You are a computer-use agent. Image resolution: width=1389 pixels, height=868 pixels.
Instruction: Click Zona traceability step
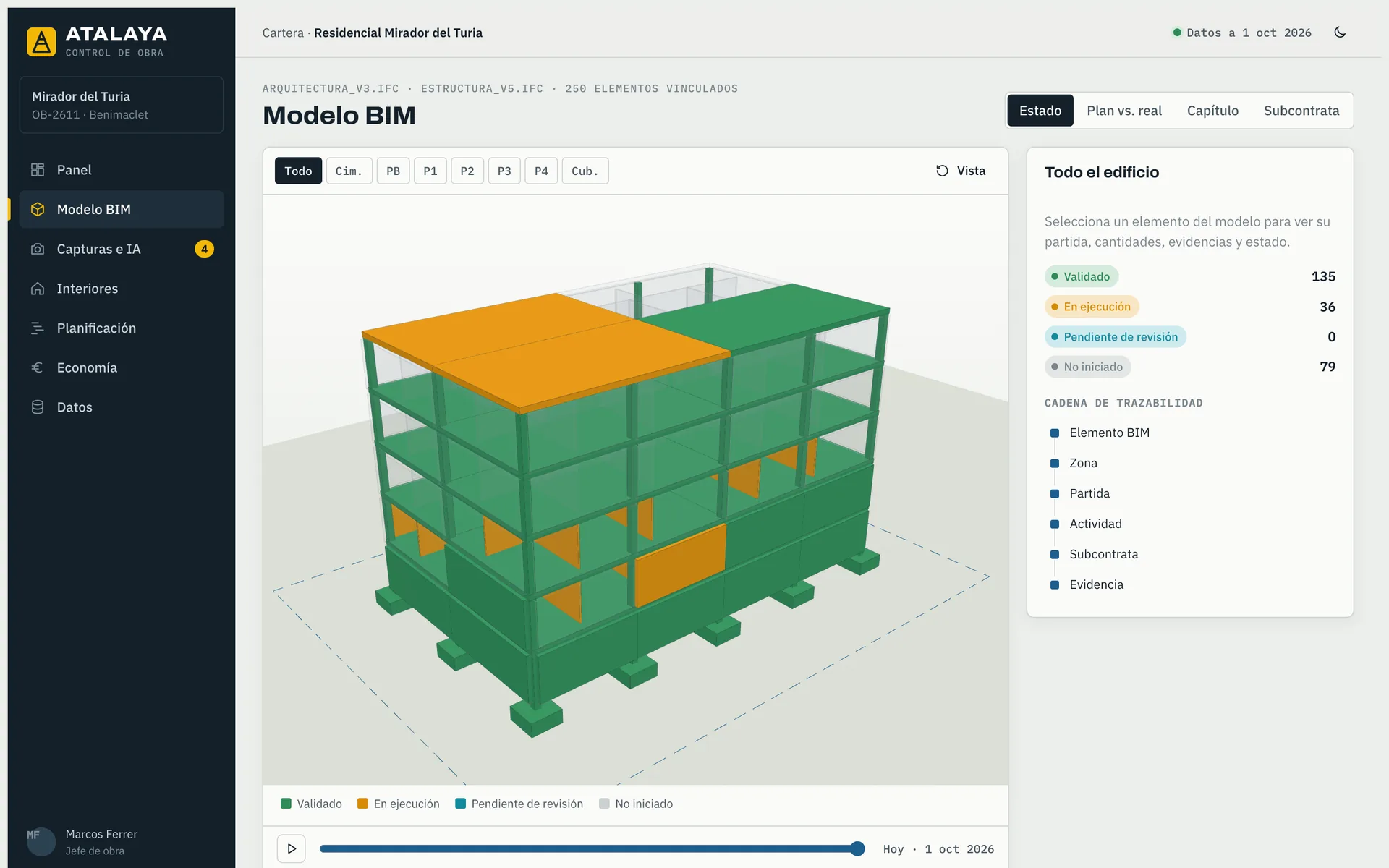1083,463
